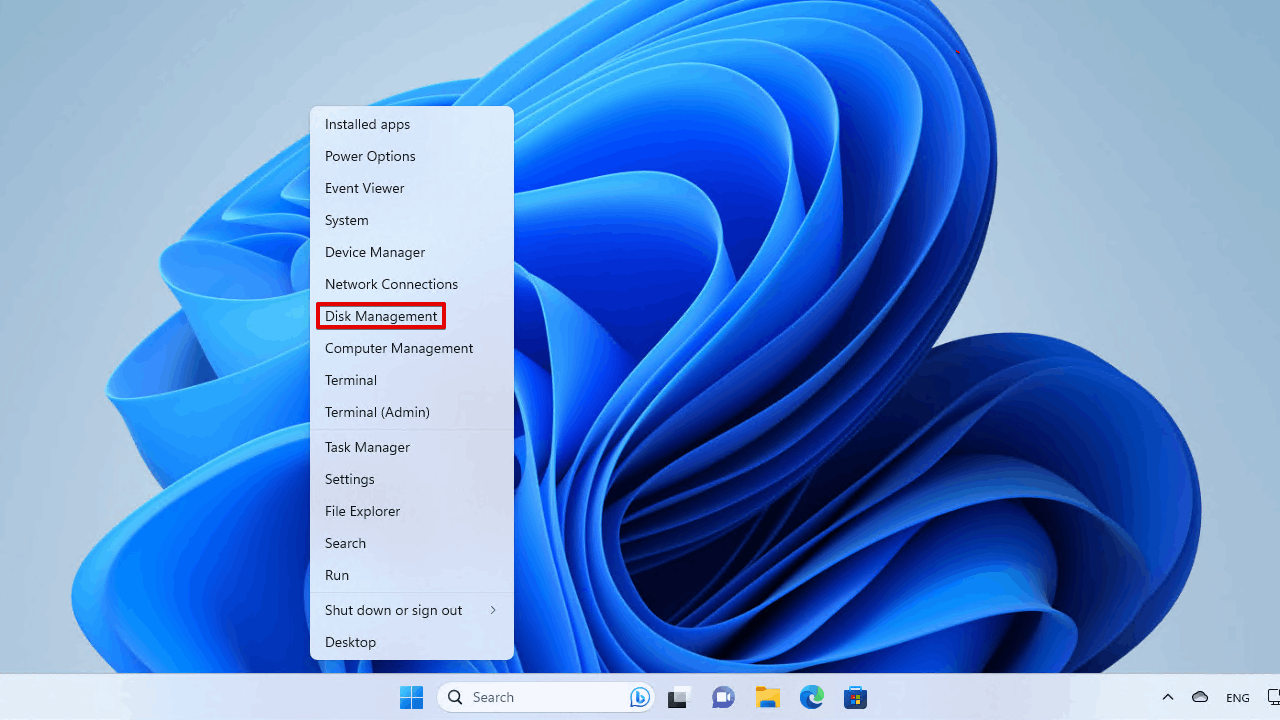Screen dimensions: 1280x720
Task: Select Power Options in the menu
Action: click(412, 156)
